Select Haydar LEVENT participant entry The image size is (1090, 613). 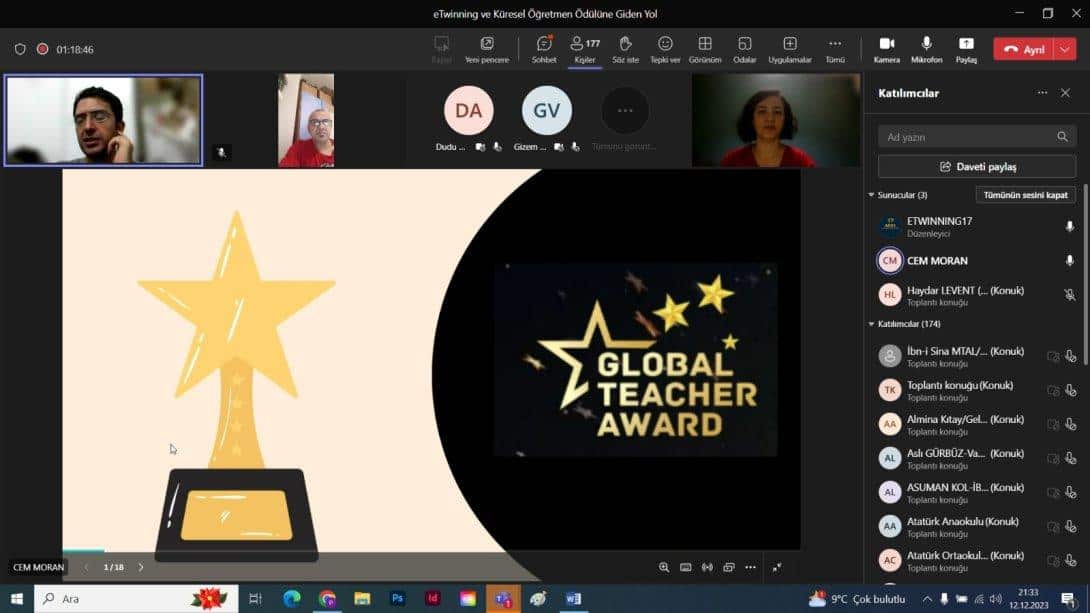click(973, 295)
